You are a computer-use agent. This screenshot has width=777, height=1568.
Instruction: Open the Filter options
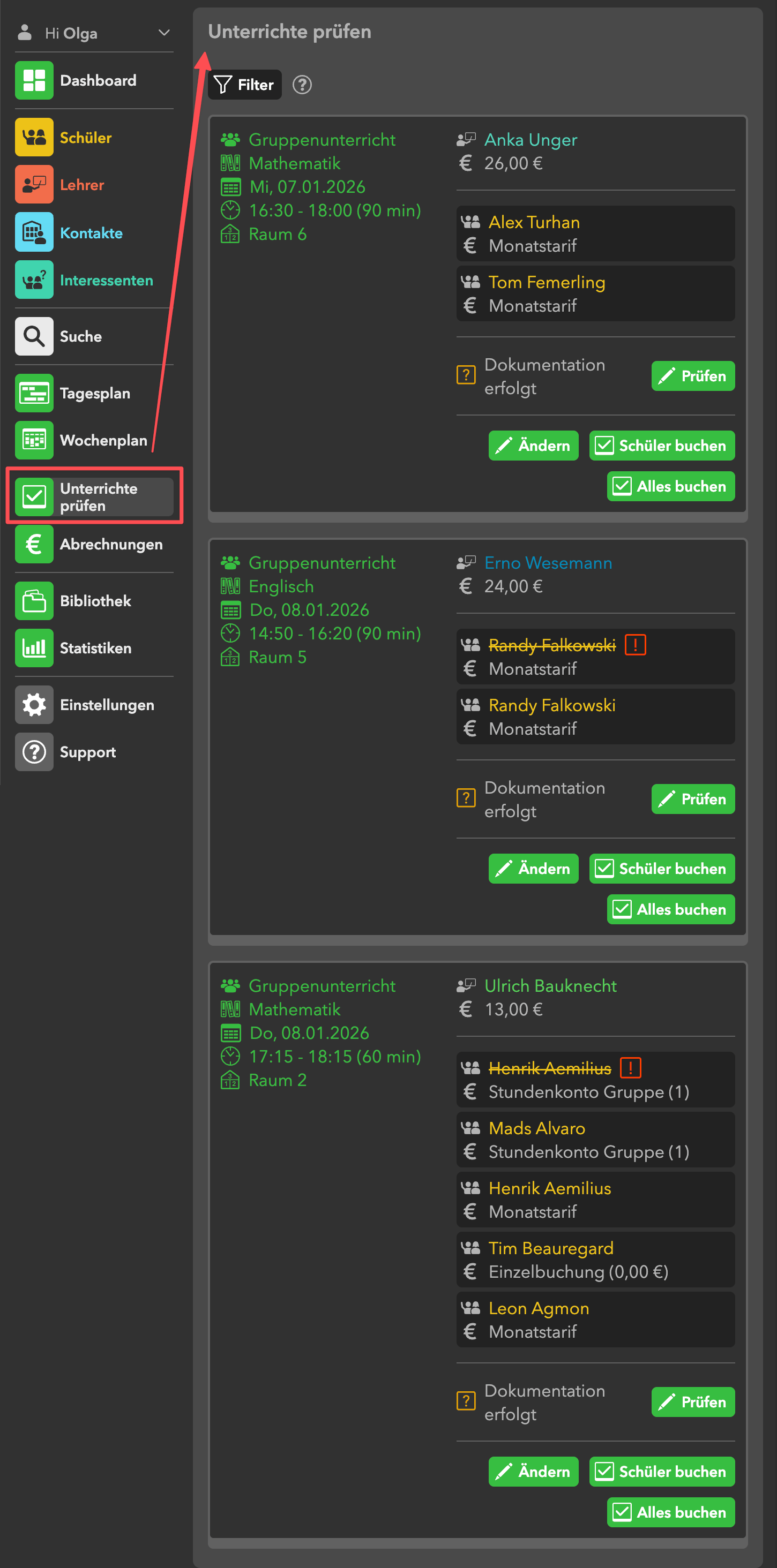pos(245,85)
